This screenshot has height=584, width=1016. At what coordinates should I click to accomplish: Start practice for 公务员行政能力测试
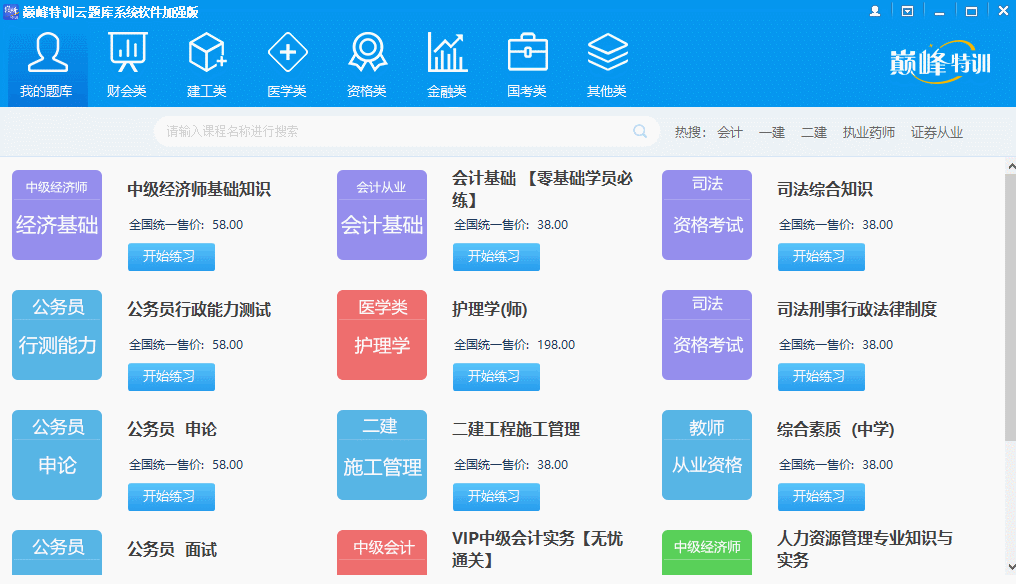point(171,377)
